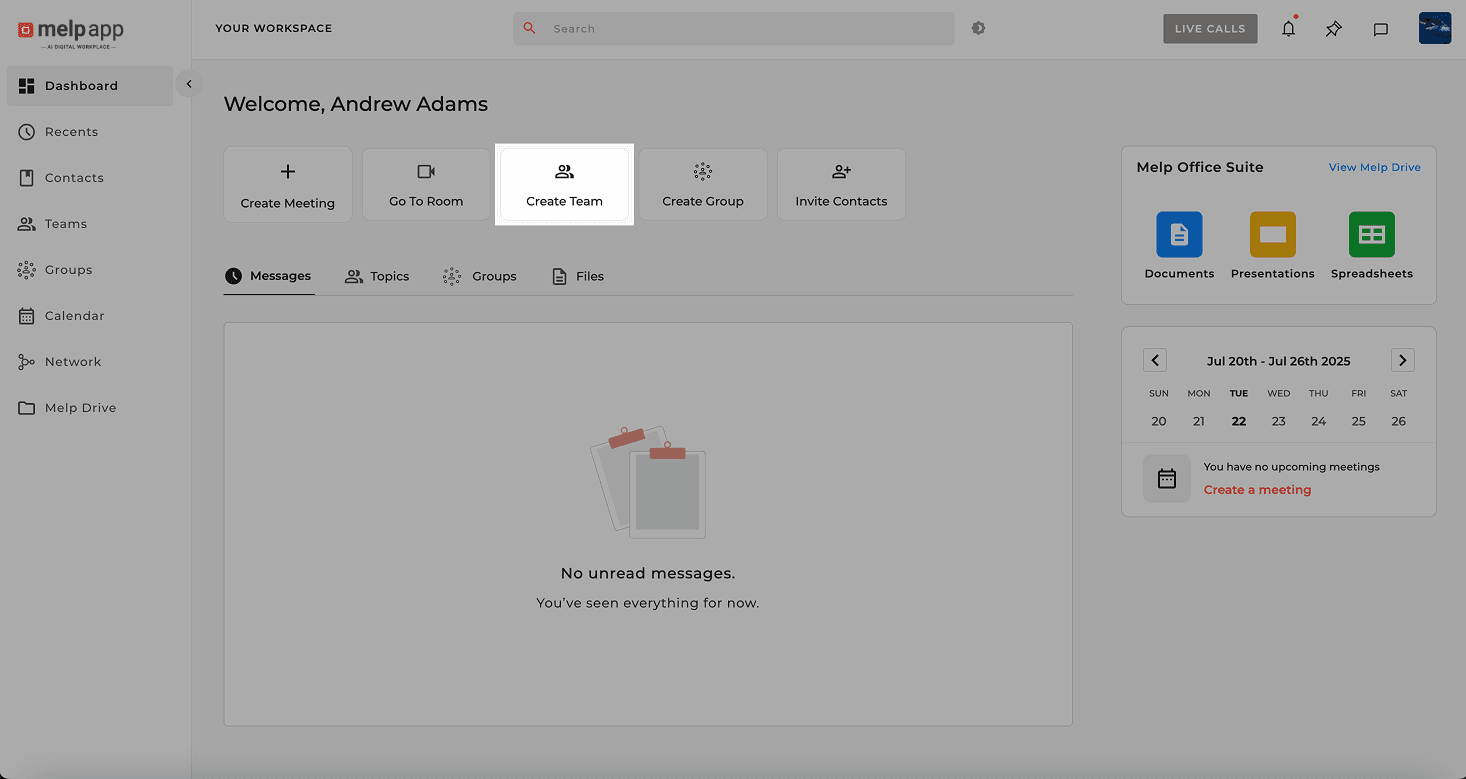Open the Notifications bell

[1288, 28]
